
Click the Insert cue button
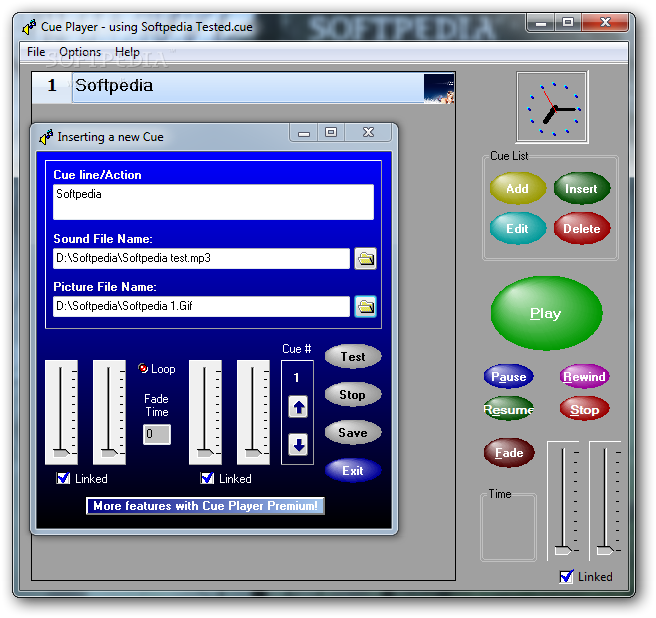582,189
